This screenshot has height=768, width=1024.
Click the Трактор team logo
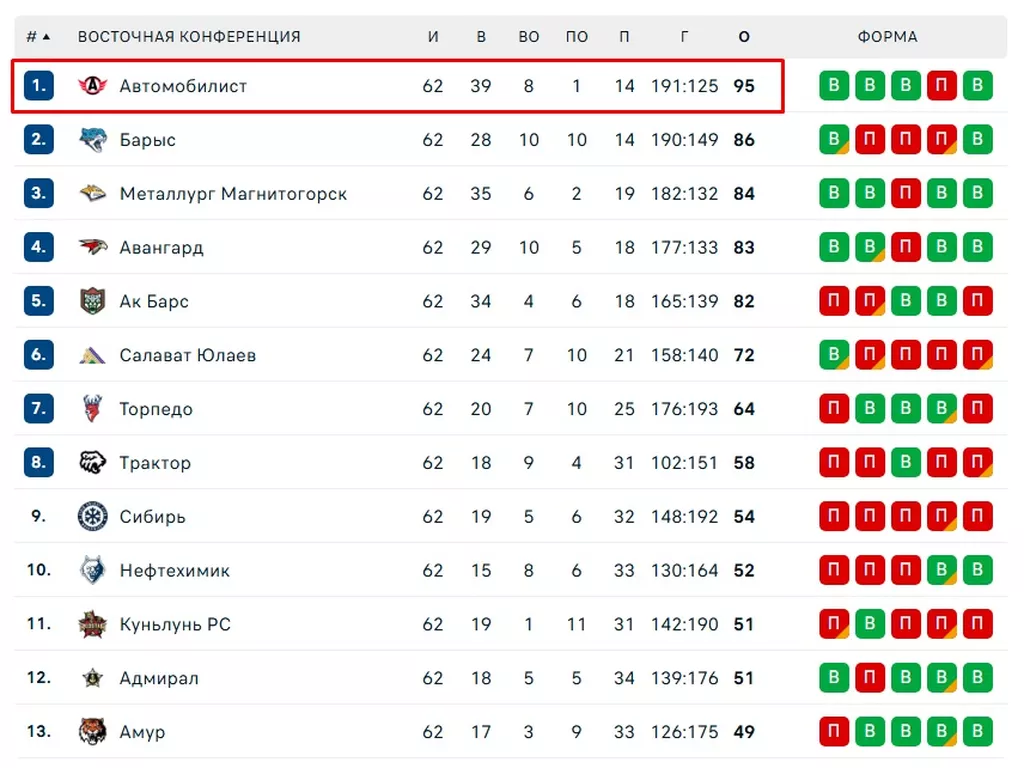[x=93, y=463]
